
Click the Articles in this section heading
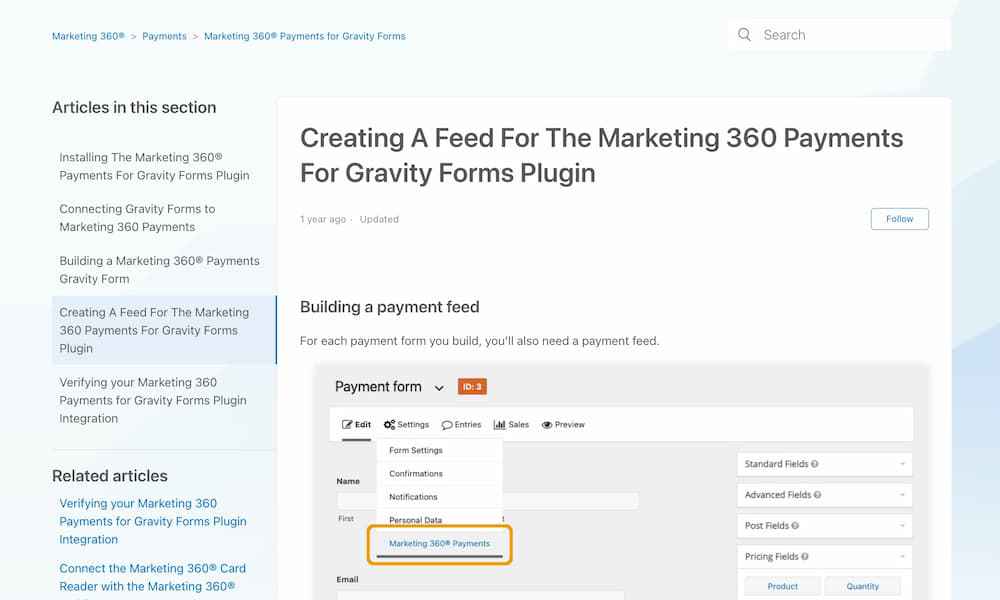tap(134, 107)
